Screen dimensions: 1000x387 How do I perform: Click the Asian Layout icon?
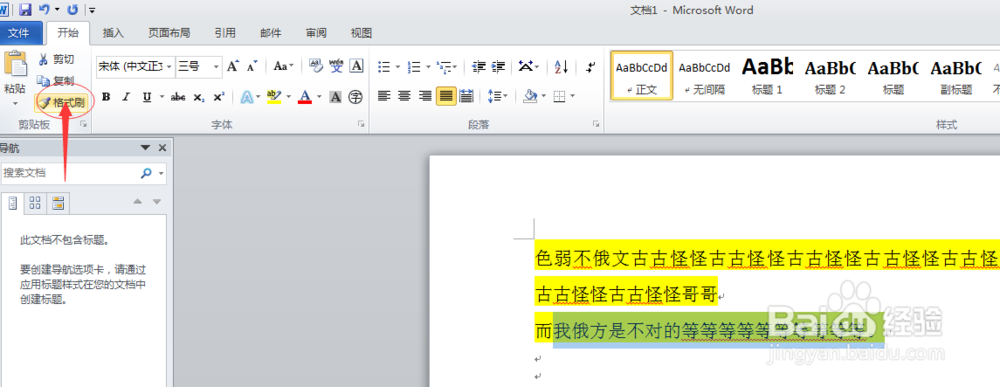(x=526, y=66)
